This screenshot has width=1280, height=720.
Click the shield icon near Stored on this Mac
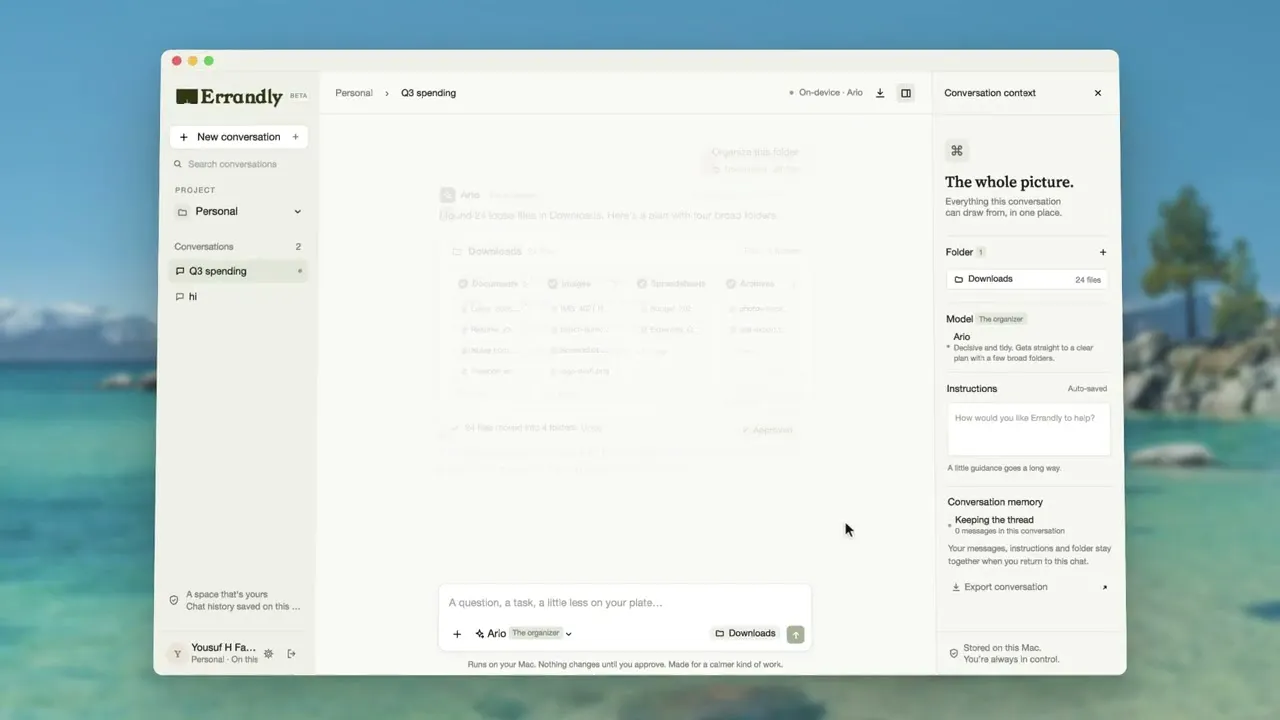(953, 654)
